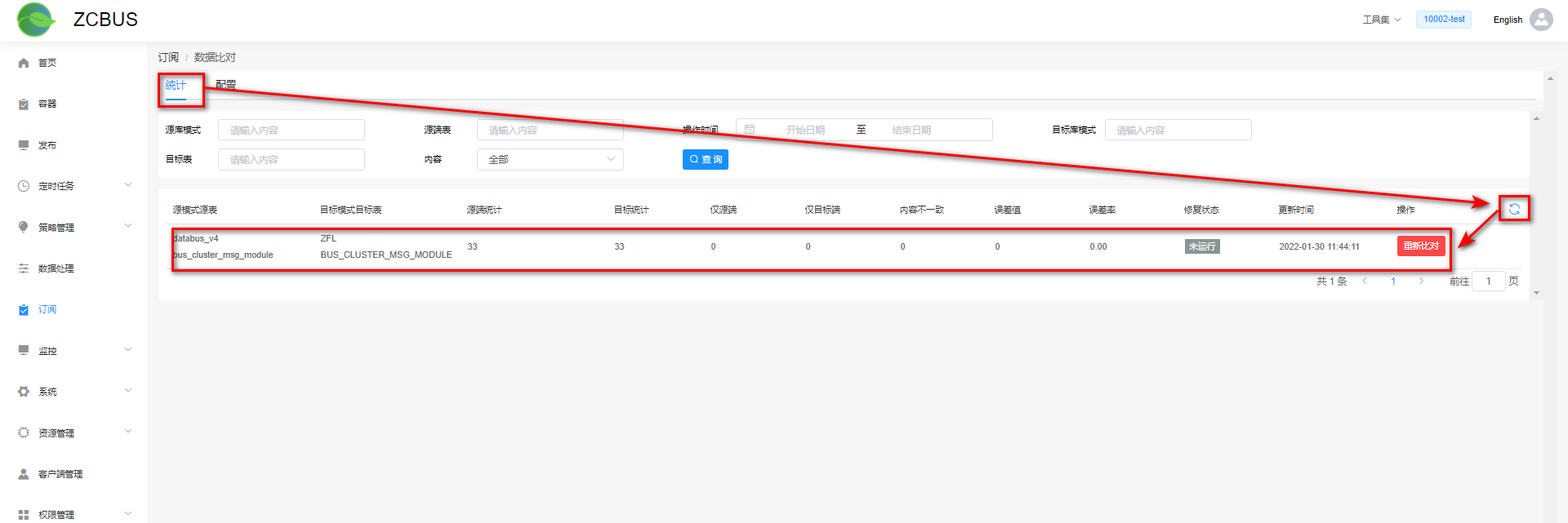Viewport: 1568px width, 523px height.
Task: Click the 源库模式 input field
Action: [291, 131]
